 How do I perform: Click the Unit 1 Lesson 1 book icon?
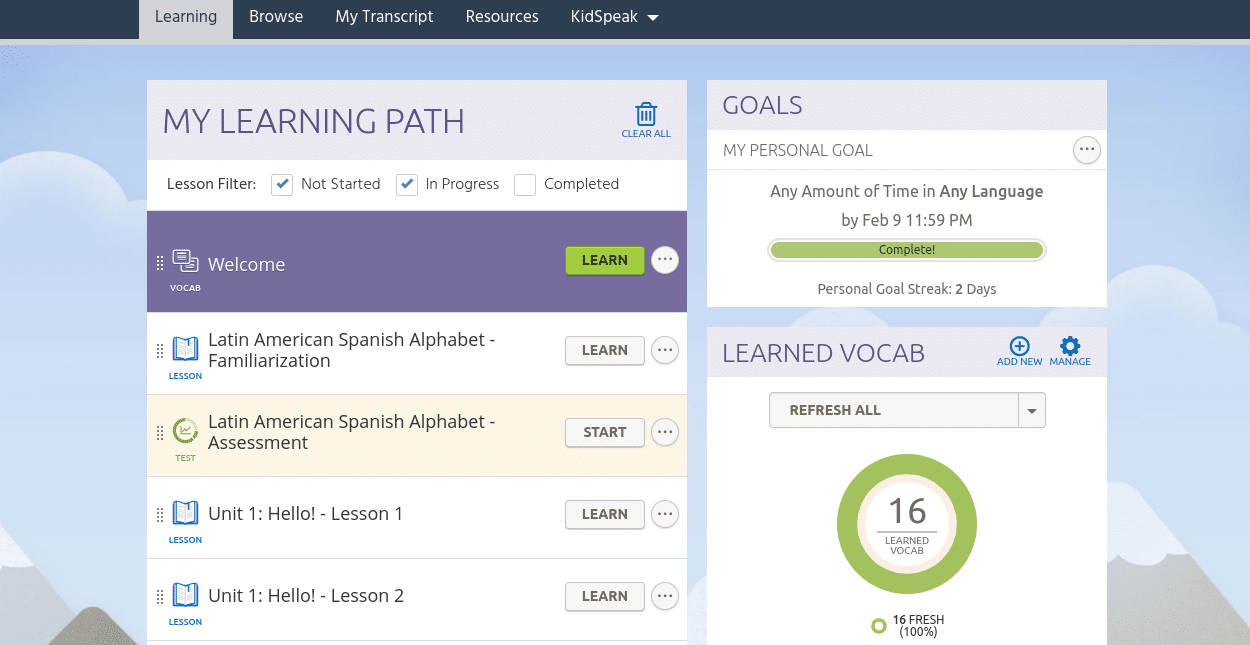[x=185, y=514]
